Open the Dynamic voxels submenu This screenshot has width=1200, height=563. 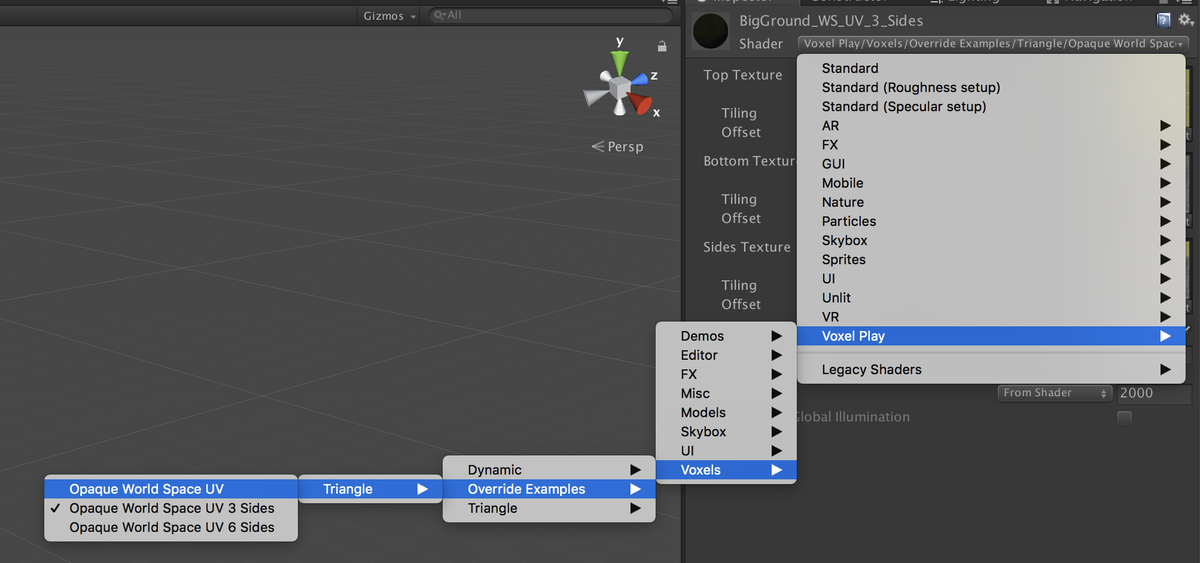click(x=549, y=470)
